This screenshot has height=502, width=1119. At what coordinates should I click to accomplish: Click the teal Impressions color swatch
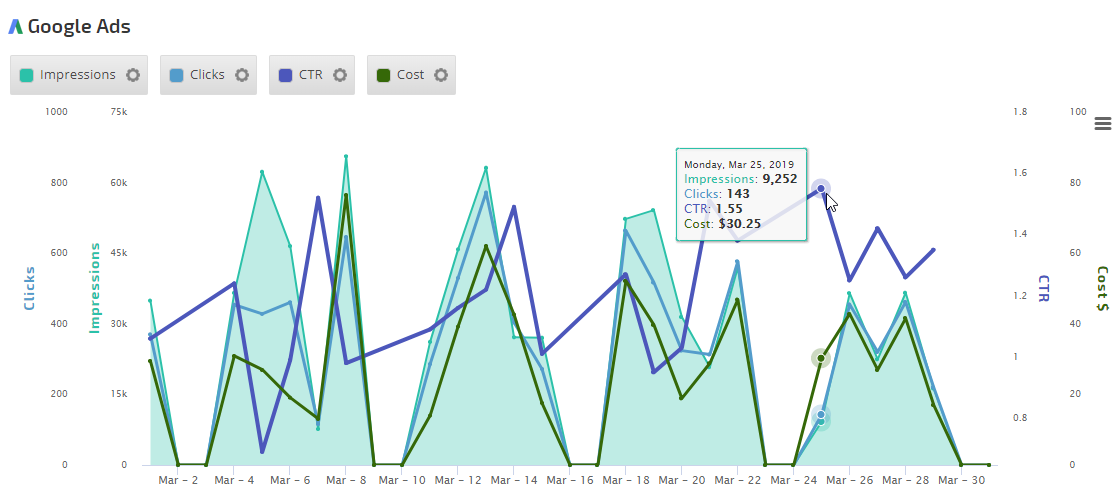pos(27,75)
